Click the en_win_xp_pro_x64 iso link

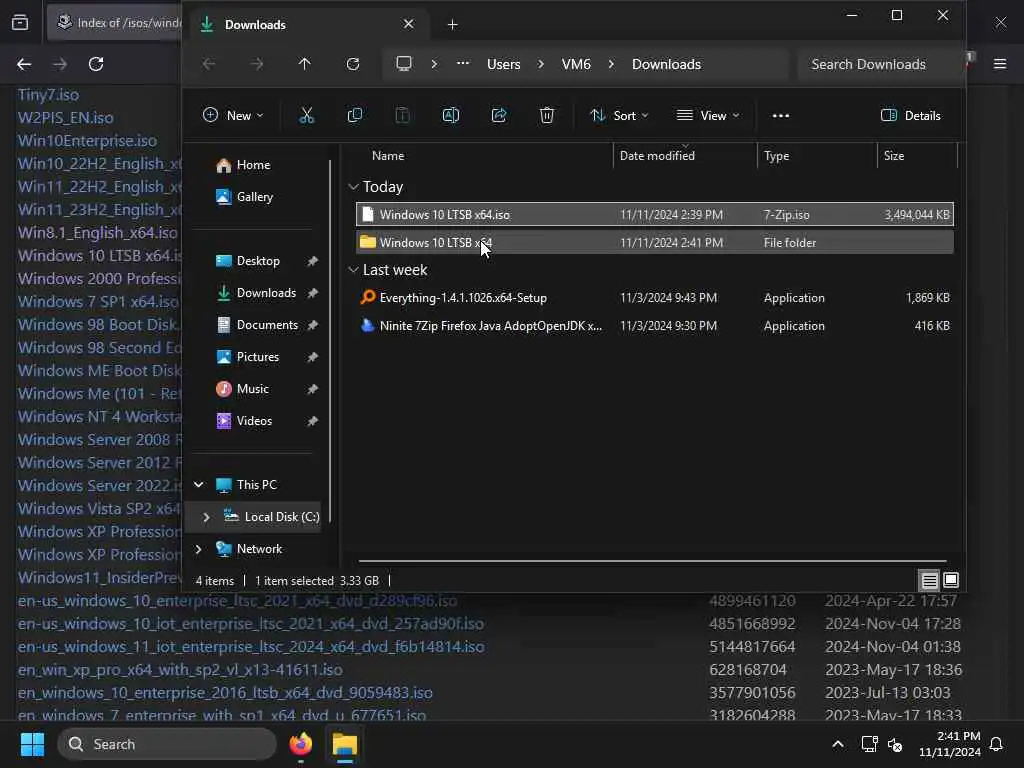(180, 669)
